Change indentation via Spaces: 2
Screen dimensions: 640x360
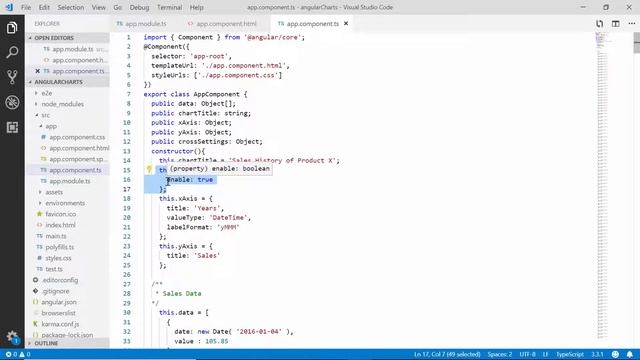click(x=500, y=354)
